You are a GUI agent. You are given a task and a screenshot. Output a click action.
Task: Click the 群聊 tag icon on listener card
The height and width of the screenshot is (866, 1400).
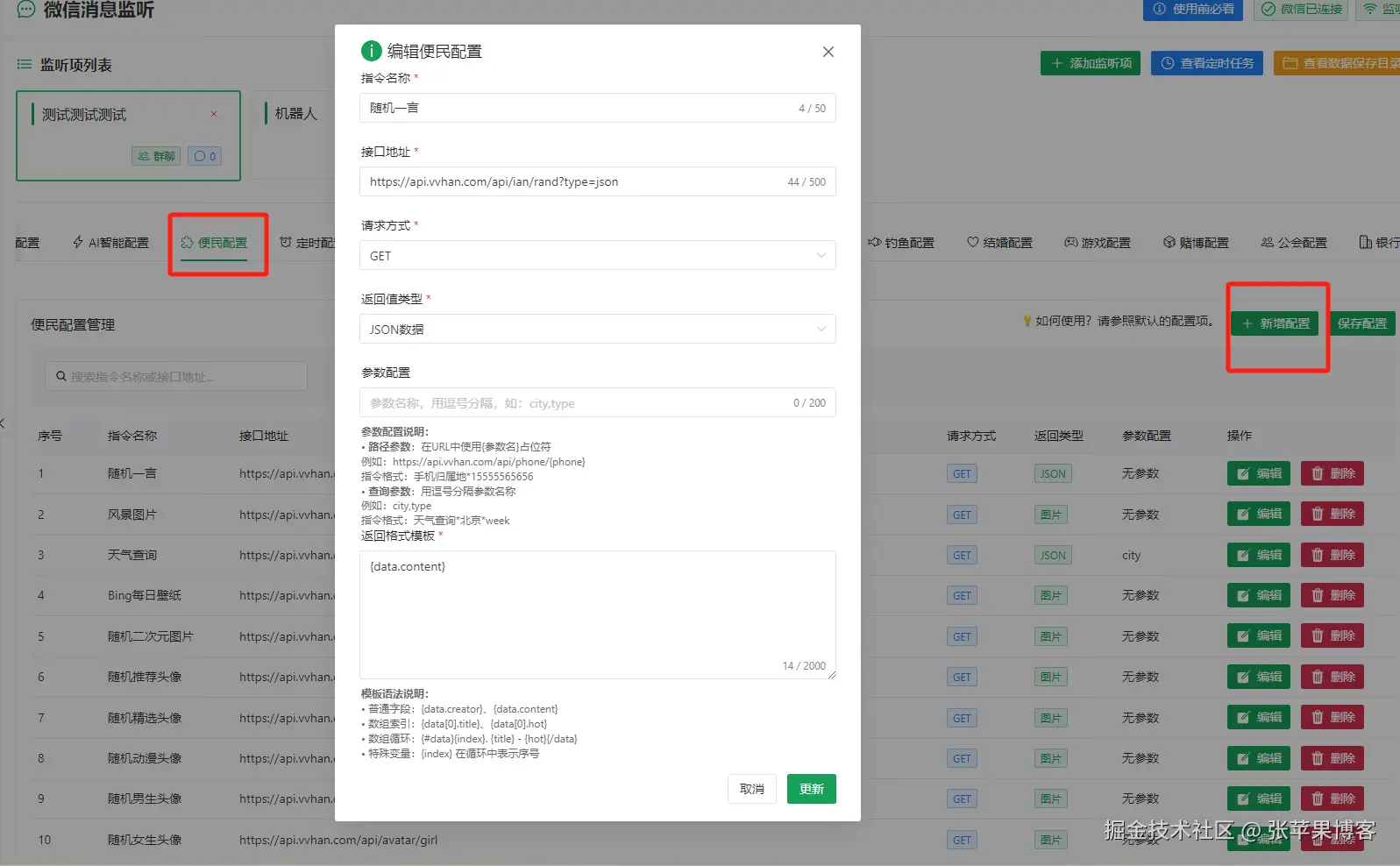coord(156,156)
